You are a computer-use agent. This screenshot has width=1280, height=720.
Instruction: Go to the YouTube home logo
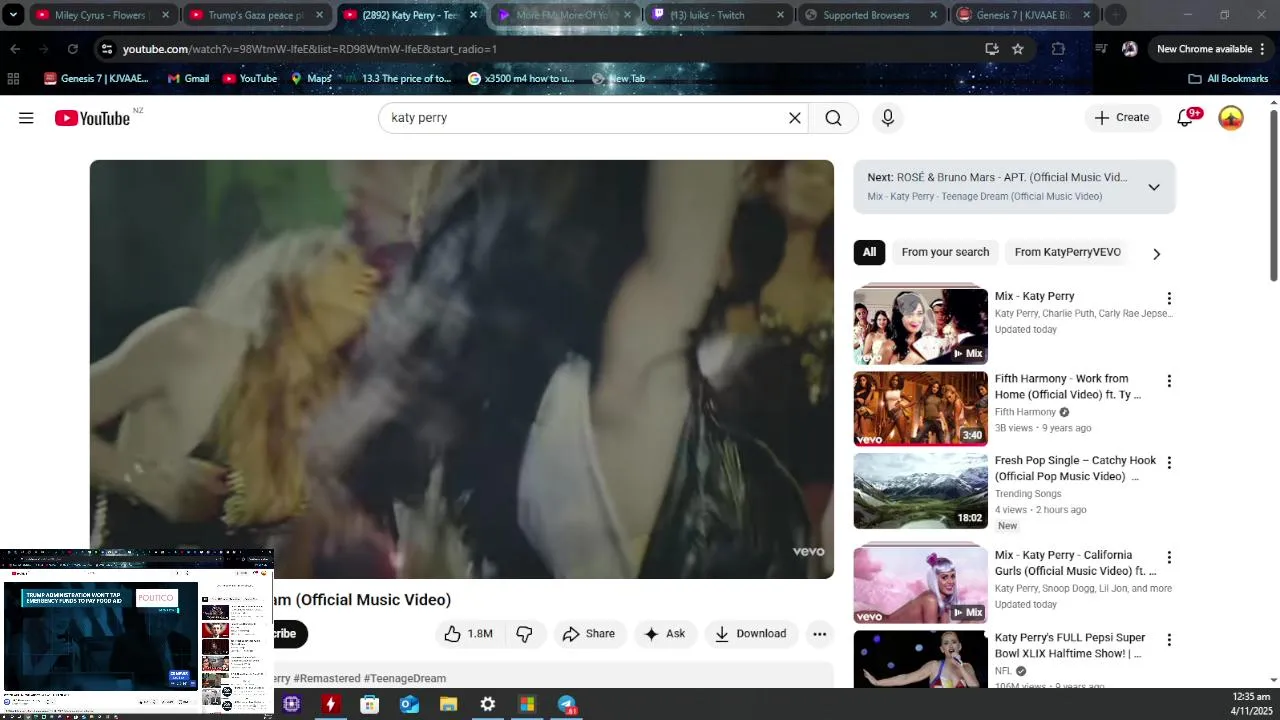(92, 118)
